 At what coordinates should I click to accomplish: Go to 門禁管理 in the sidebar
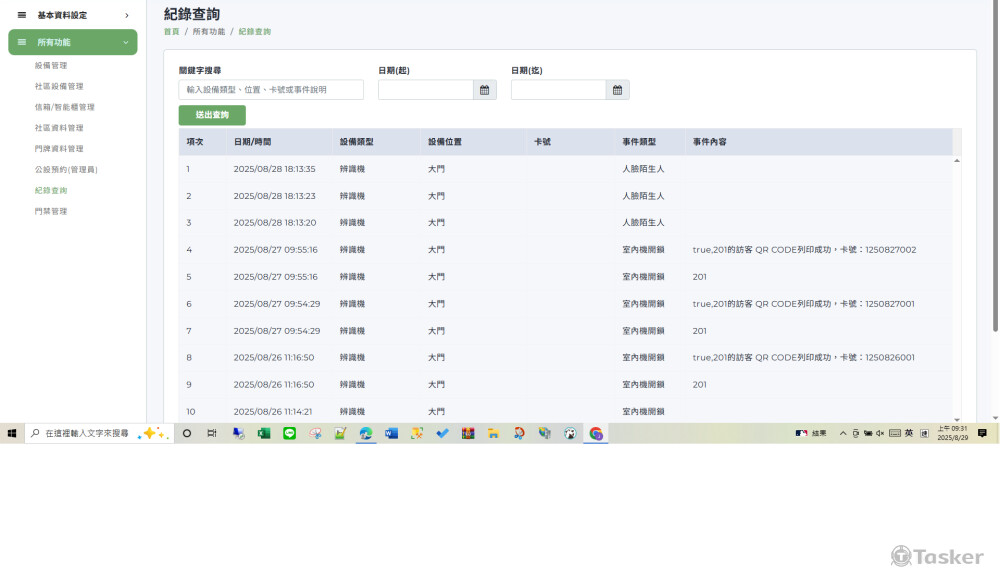click(51, 211)
